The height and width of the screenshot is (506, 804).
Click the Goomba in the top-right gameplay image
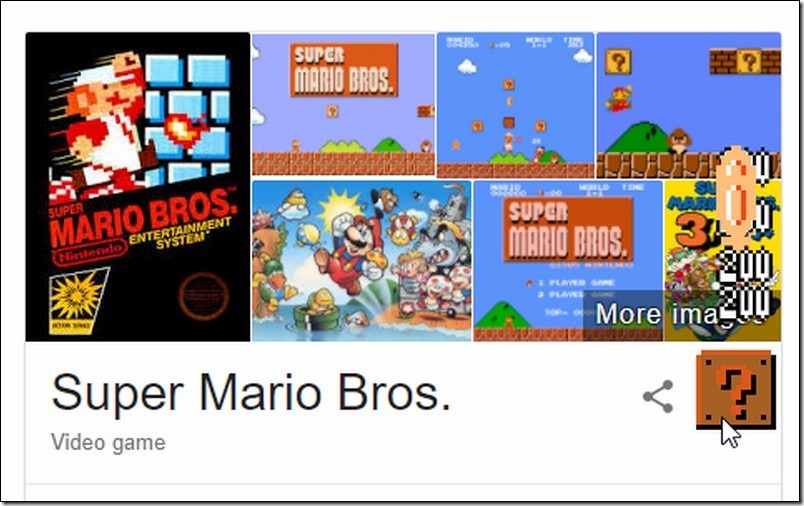click(x=679, y=140)
